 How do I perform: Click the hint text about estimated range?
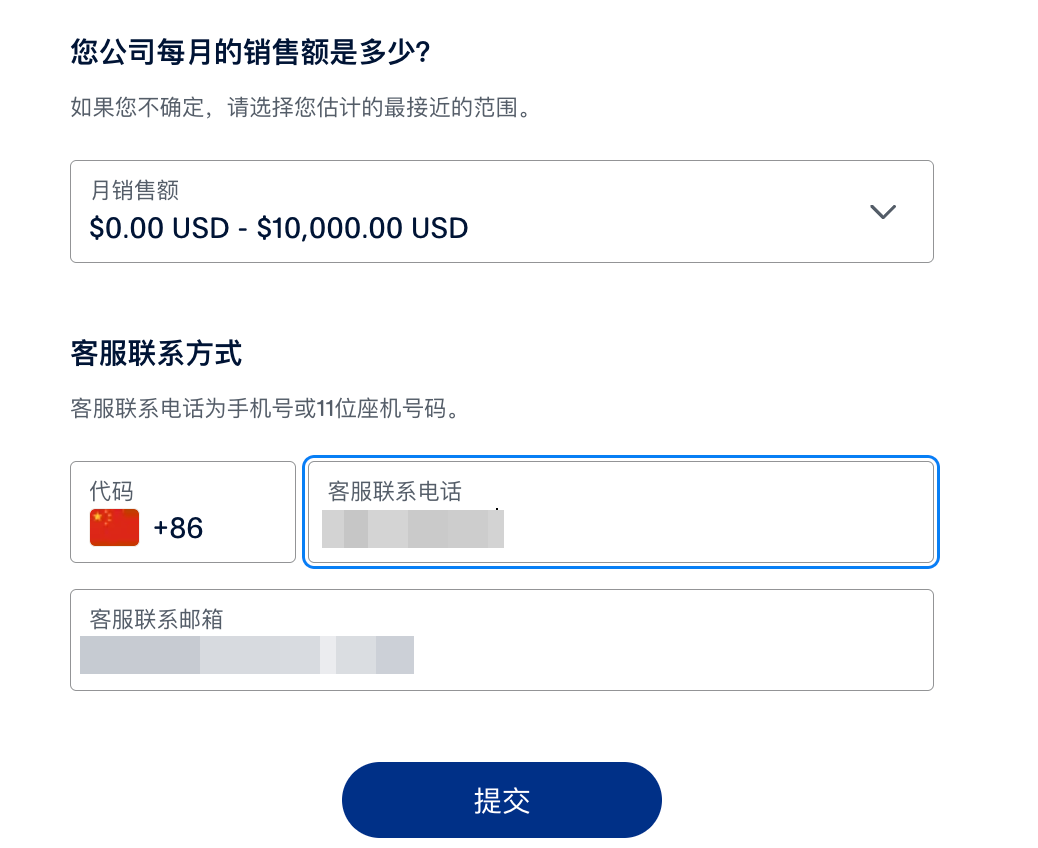300,106
